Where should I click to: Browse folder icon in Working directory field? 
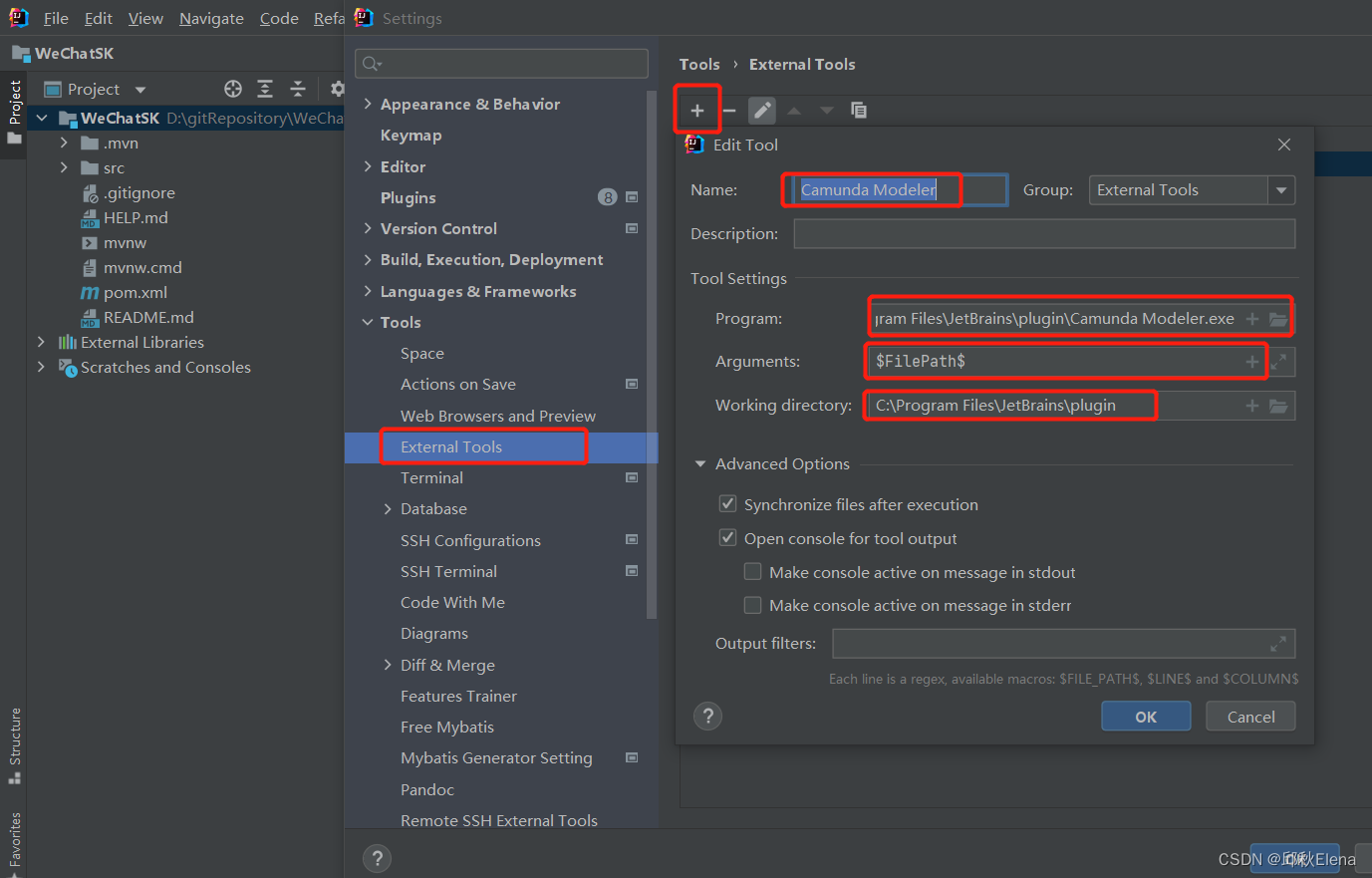click(x=1278, y=406)
